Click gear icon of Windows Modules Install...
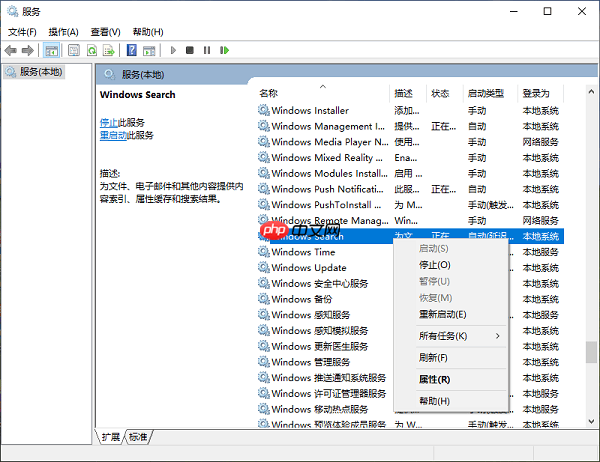This screenshot has width=600, height=462. (264, 173)
